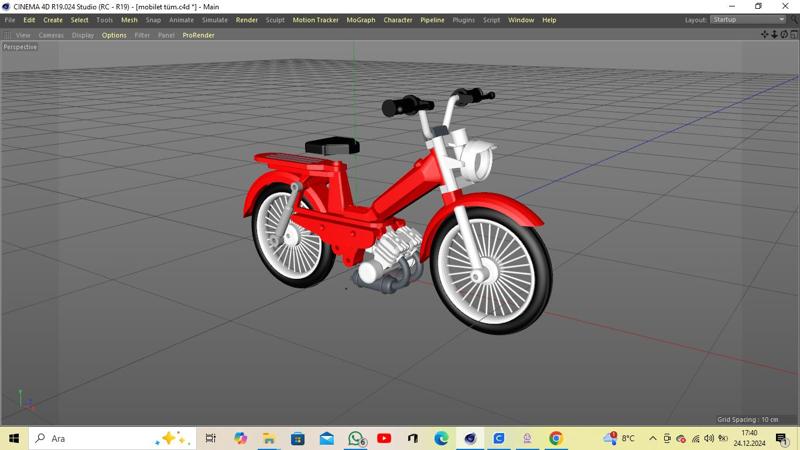Launch Google Chrome from the taskbar

click(556, 438)
